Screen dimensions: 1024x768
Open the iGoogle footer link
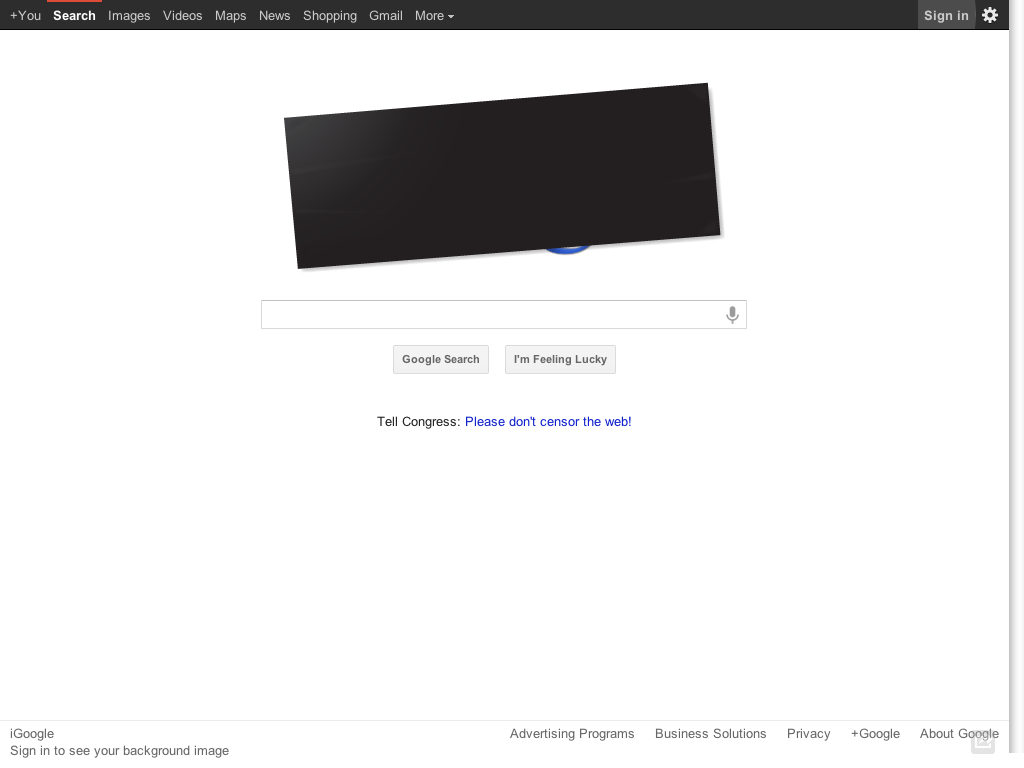[x=32, y=733]
